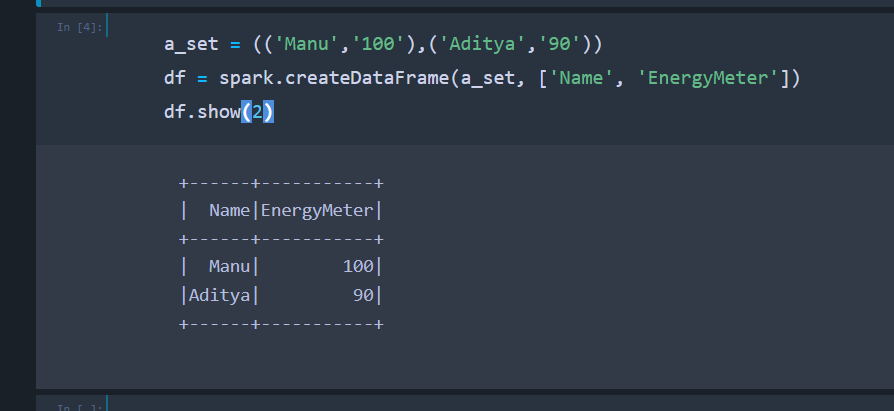Image resolution: width=894 pixels, height=411 pixels.
Task: Click the Name header in output table
Action: tap(229, 211)
